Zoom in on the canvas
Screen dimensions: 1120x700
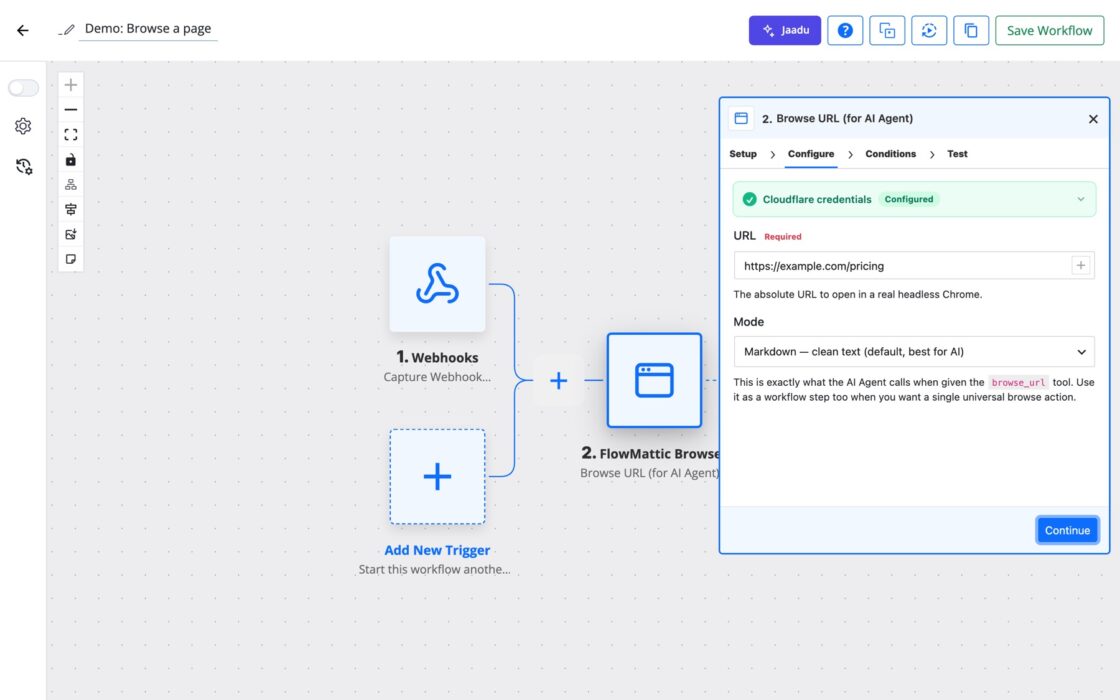click(x=71, y=85)
